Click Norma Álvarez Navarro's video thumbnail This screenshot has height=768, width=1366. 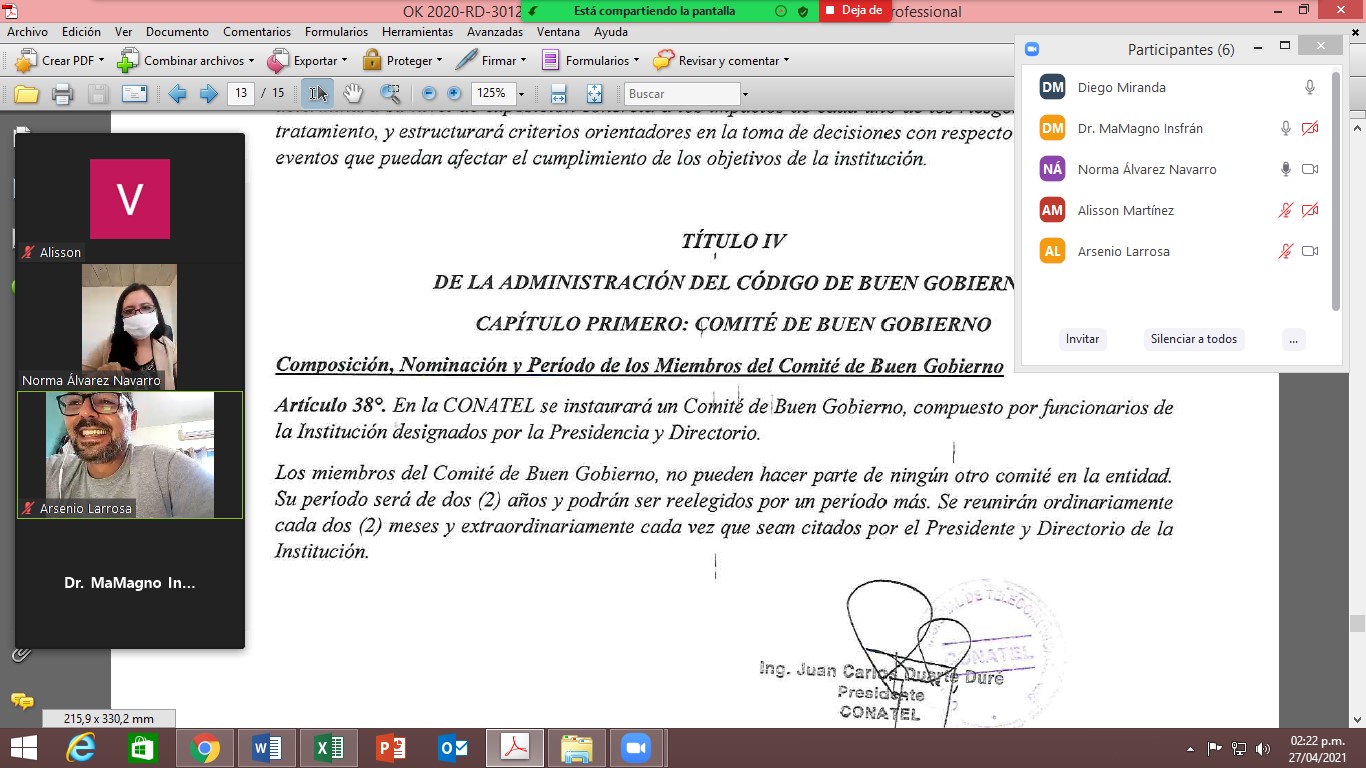129,326
